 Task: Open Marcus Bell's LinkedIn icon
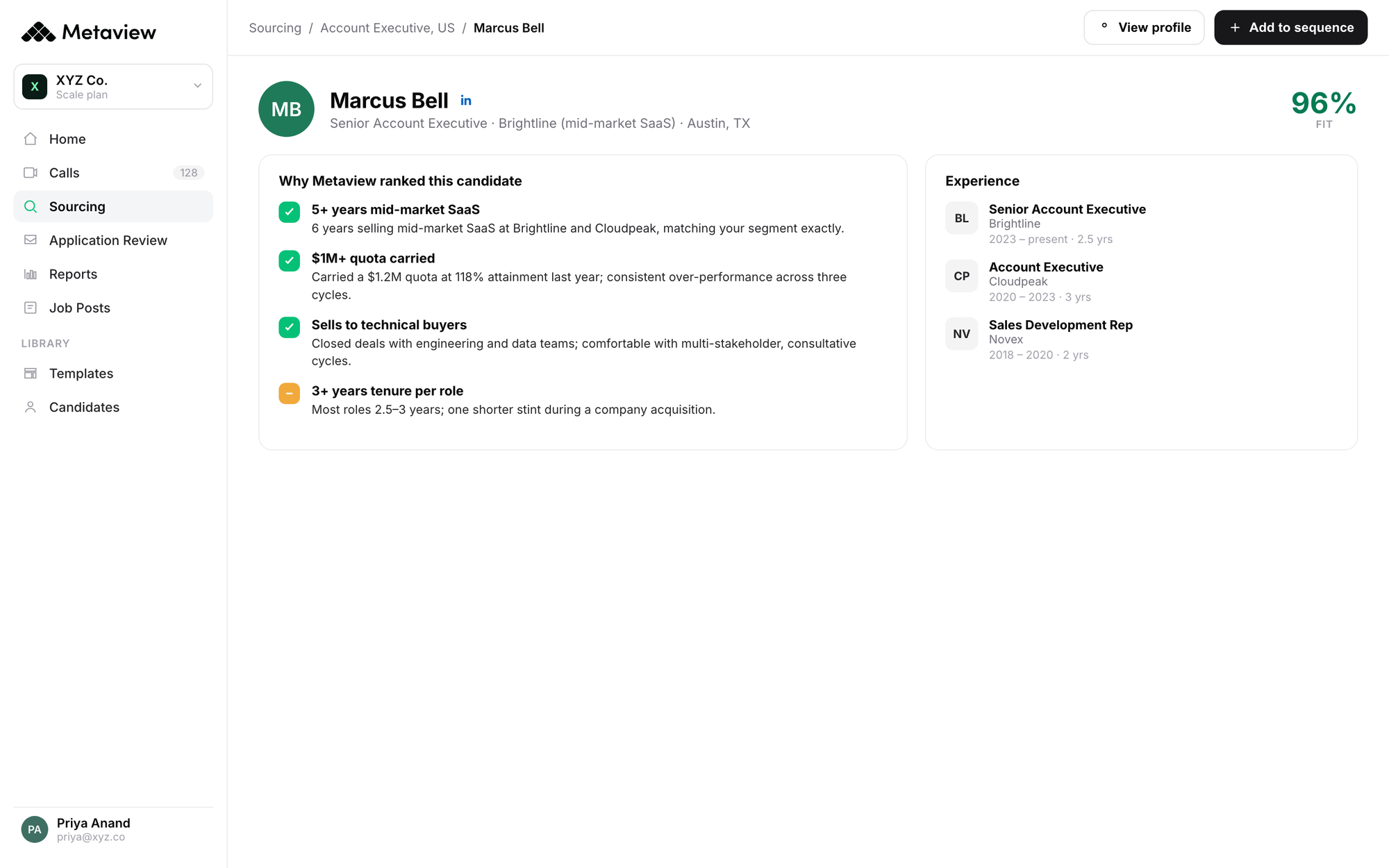pos(466,101)
